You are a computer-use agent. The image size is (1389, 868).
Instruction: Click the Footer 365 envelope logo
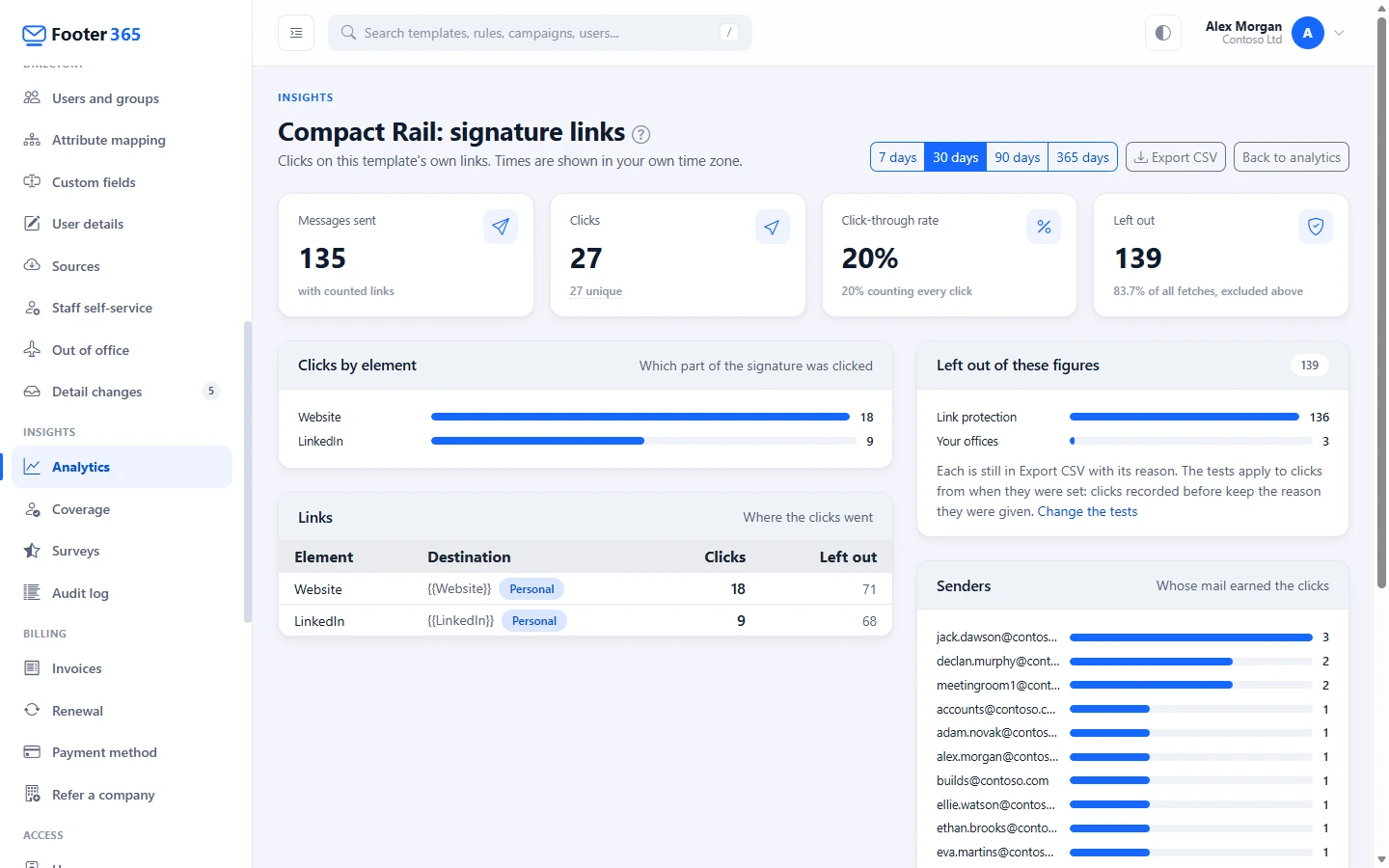point(34,35)
